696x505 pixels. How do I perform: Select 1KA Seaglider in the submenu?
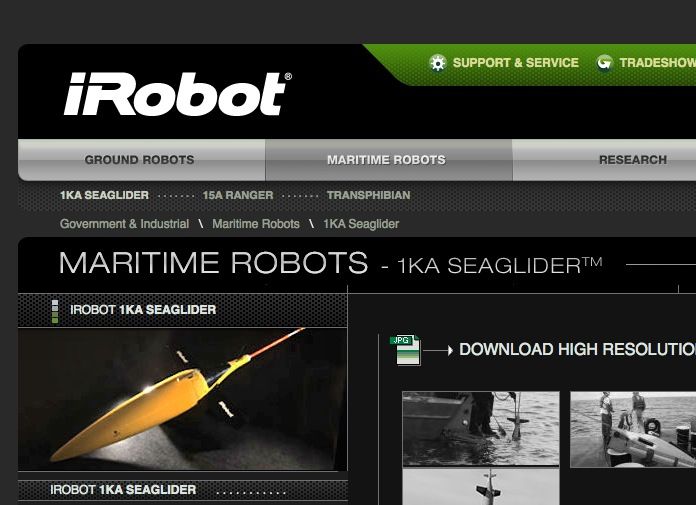[x=104, y=195]
